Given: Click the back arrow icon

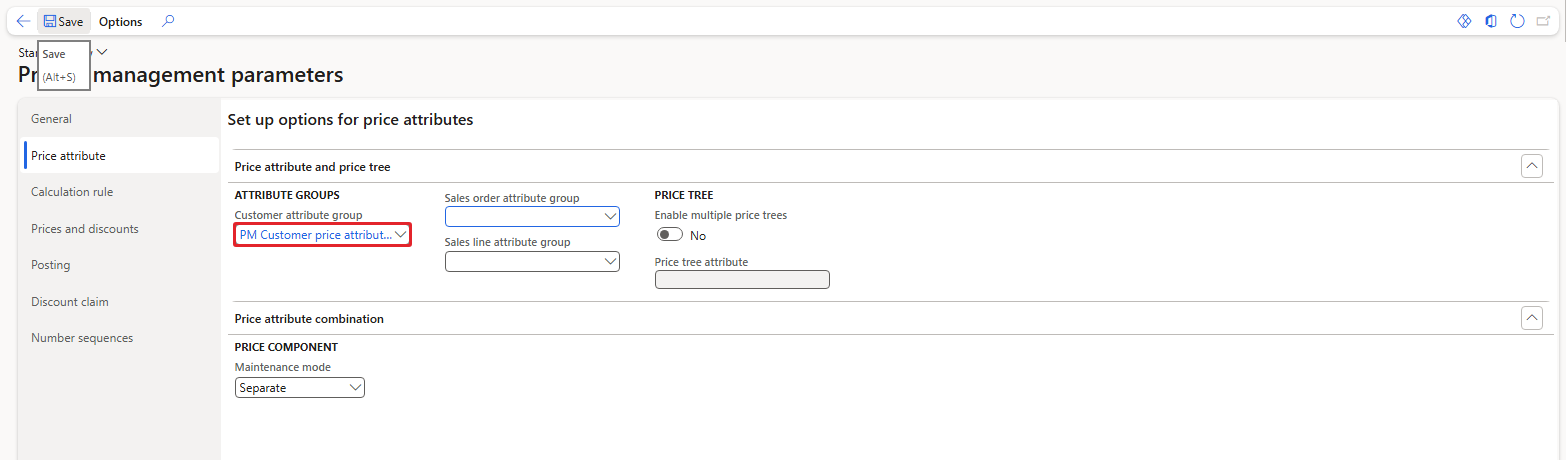Looking at the screenshot, I should [23, 21].
